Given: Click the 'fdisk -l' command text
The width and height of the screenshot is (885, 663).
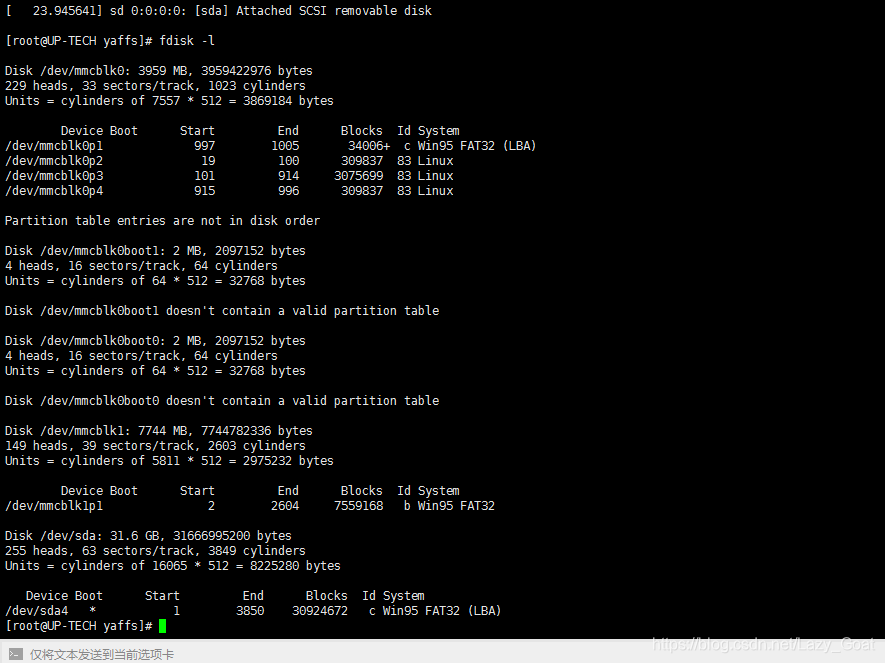Looking at the screenshot, I should point(187,41).
